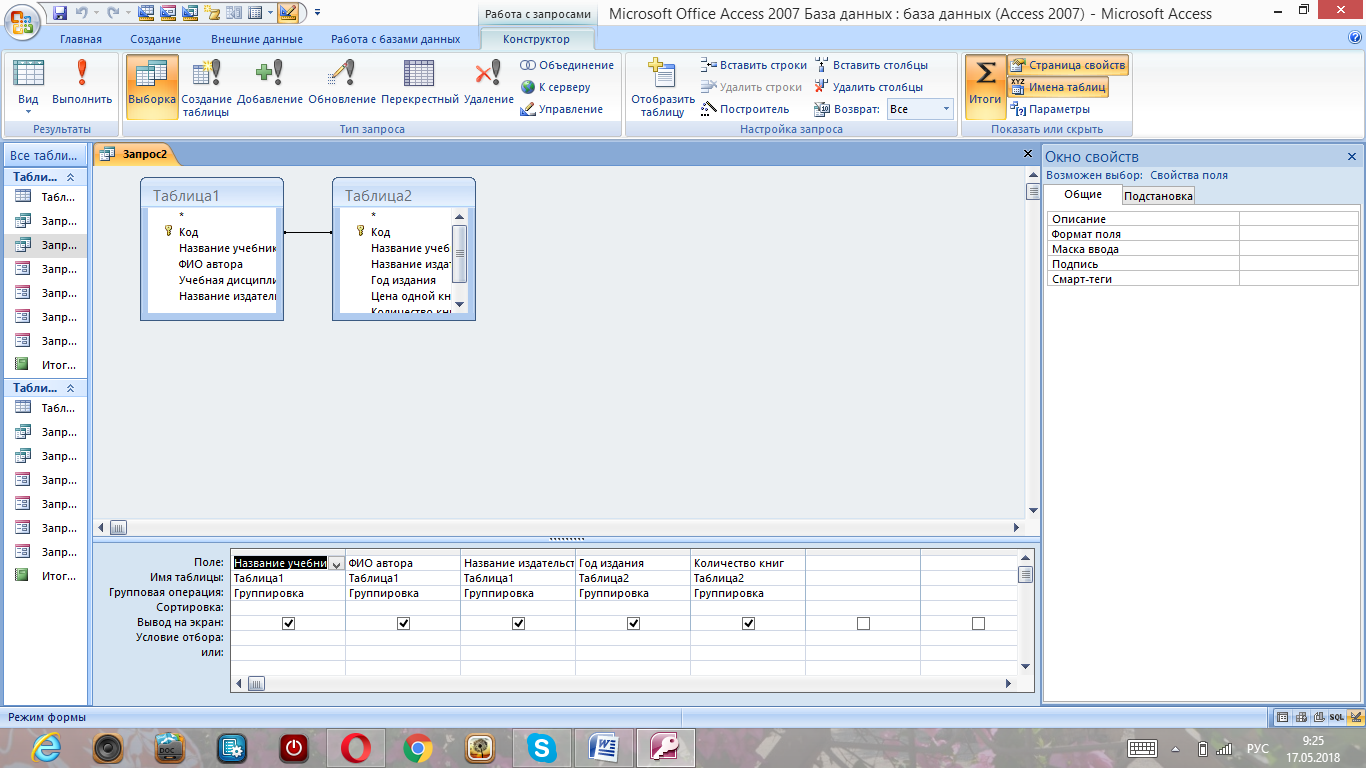Click the Таблица2 field list scrollbar
1366x768 pixels.
pos(460,254)
